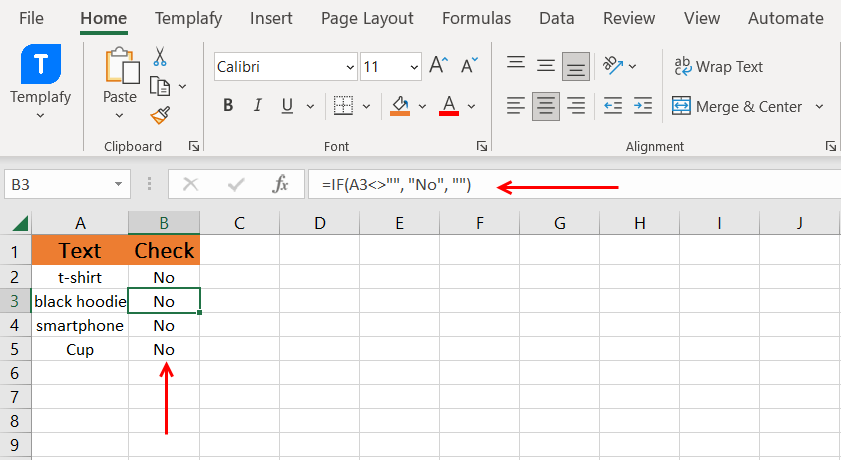
Task: Click the Orientation text rotation icon
Action: pos(613,66)
